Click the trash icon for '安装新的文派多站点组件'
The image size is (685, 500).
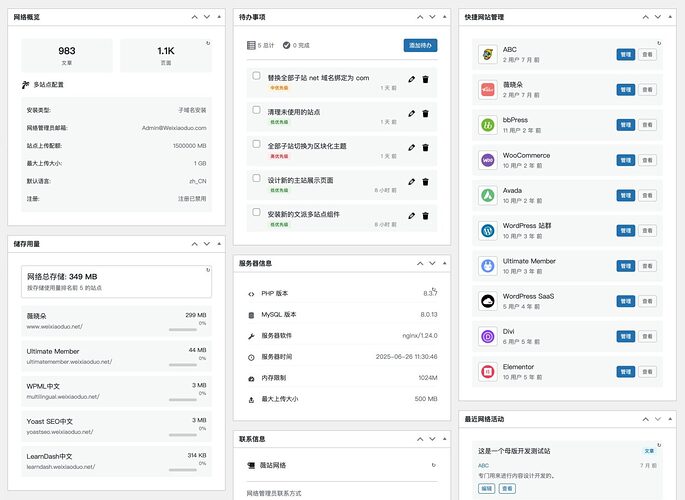coord(425,215)
